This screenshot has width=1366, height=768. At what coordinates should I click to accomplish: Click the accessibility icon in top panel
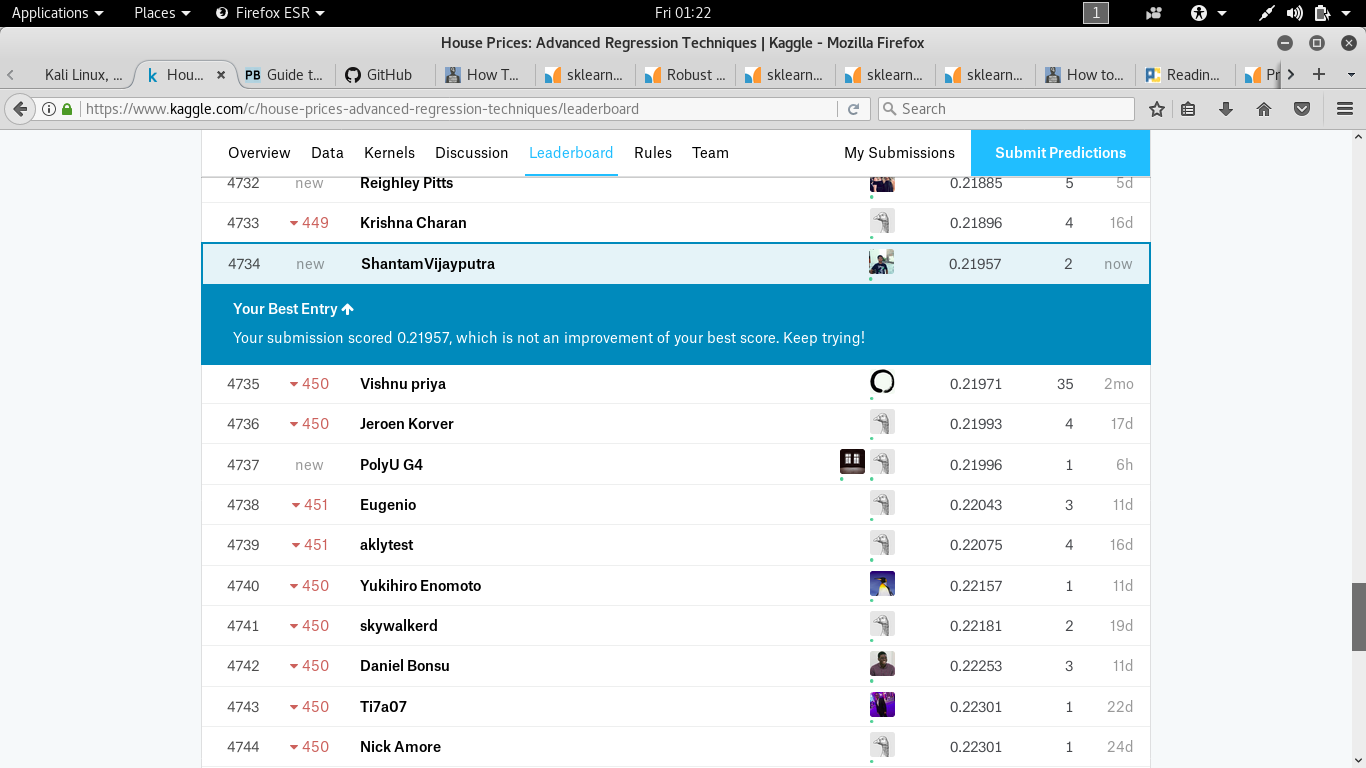point(1199,13)
